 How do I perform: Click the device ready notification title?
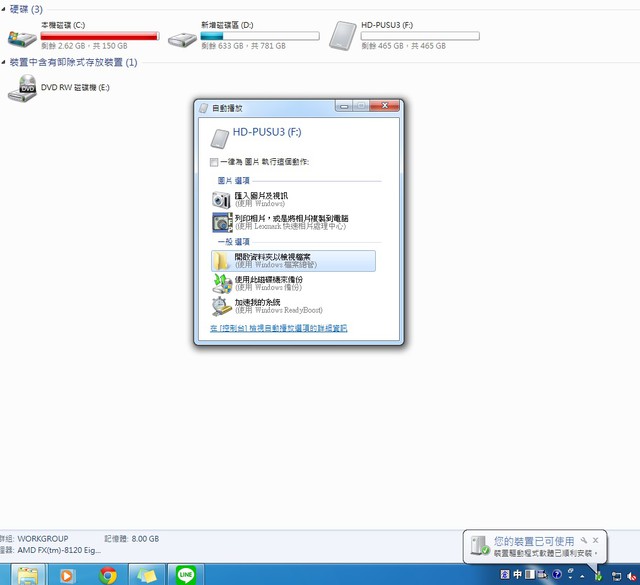(x=534, y=541)
